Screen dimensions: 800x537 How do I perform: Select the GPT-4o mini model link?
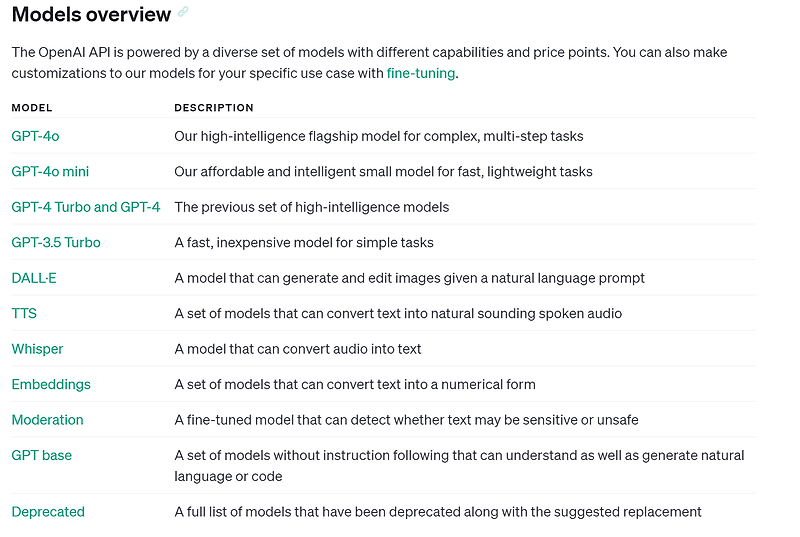pyautogui.click(x=50, y=171)
